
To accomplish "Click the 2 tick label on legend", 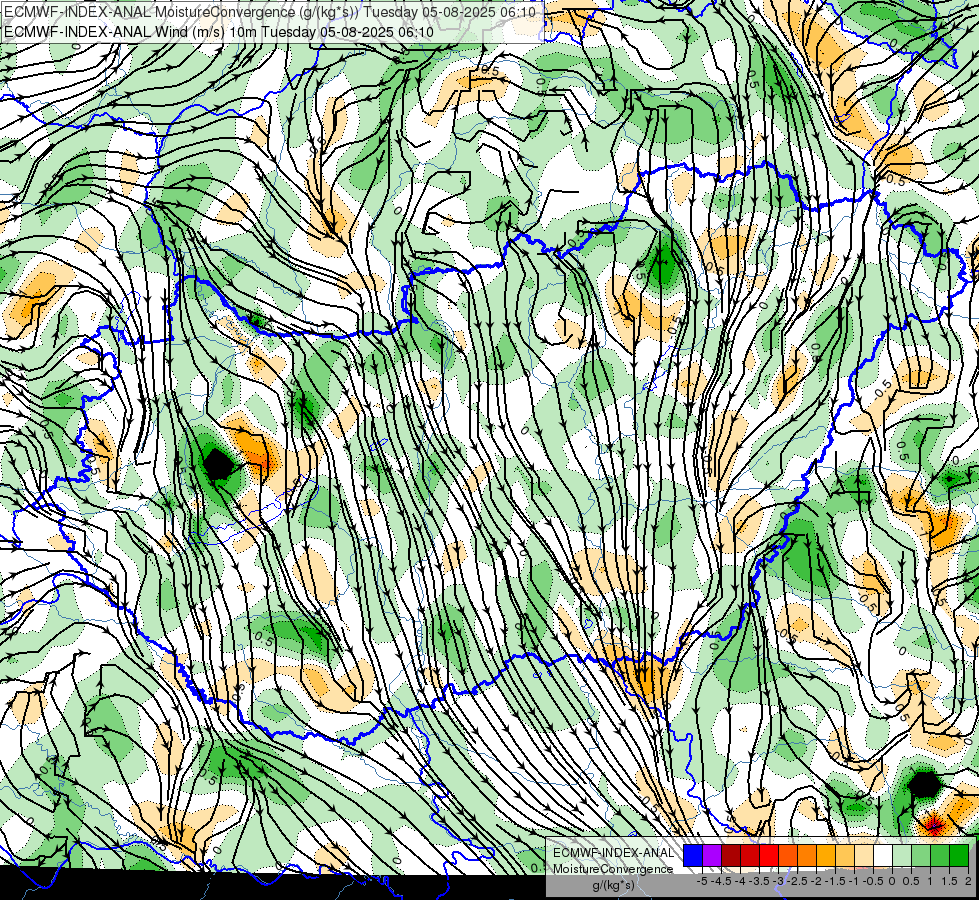I will (968, 881).
